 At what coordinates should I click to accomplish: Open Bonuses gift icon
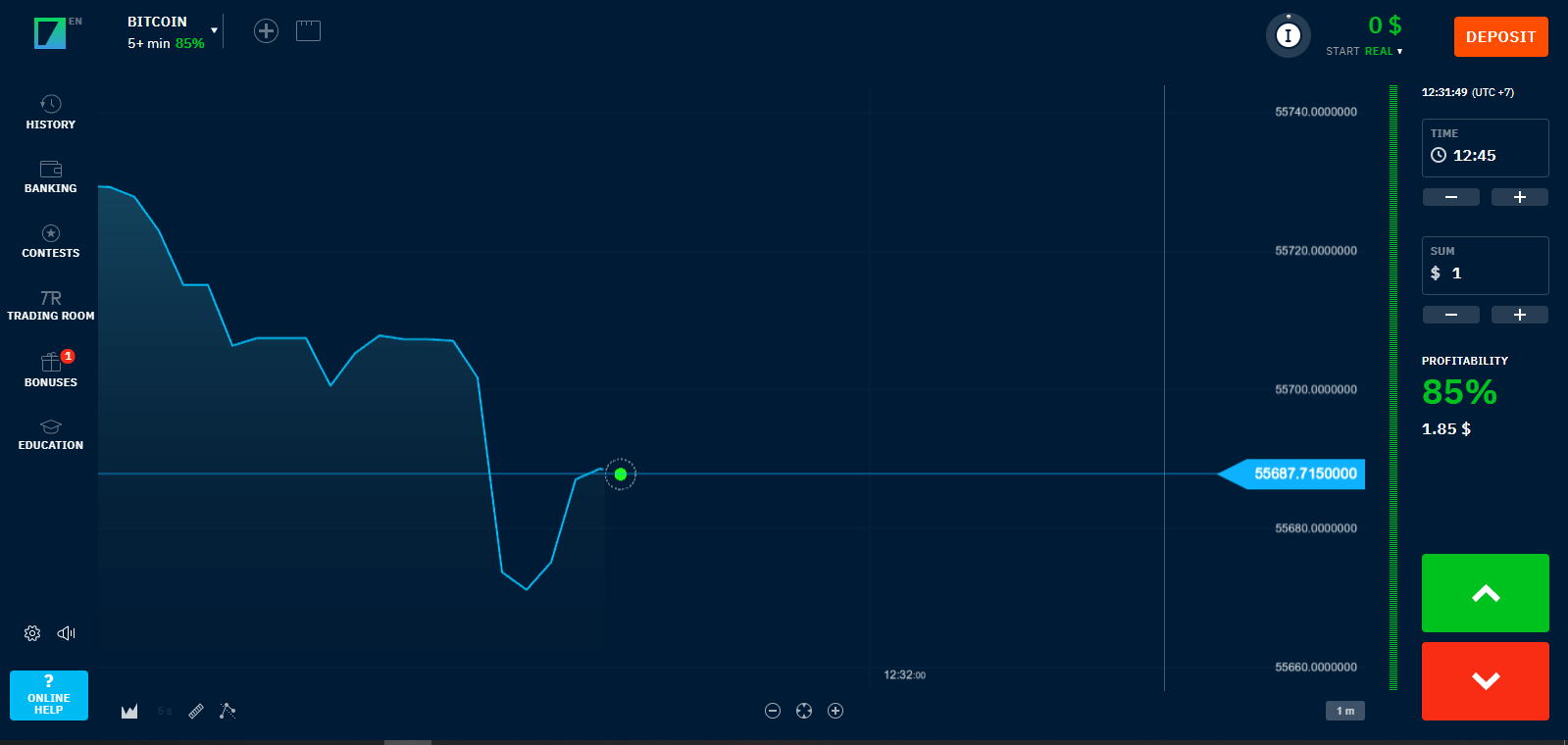pyautogui.click(x=51, y=370)
